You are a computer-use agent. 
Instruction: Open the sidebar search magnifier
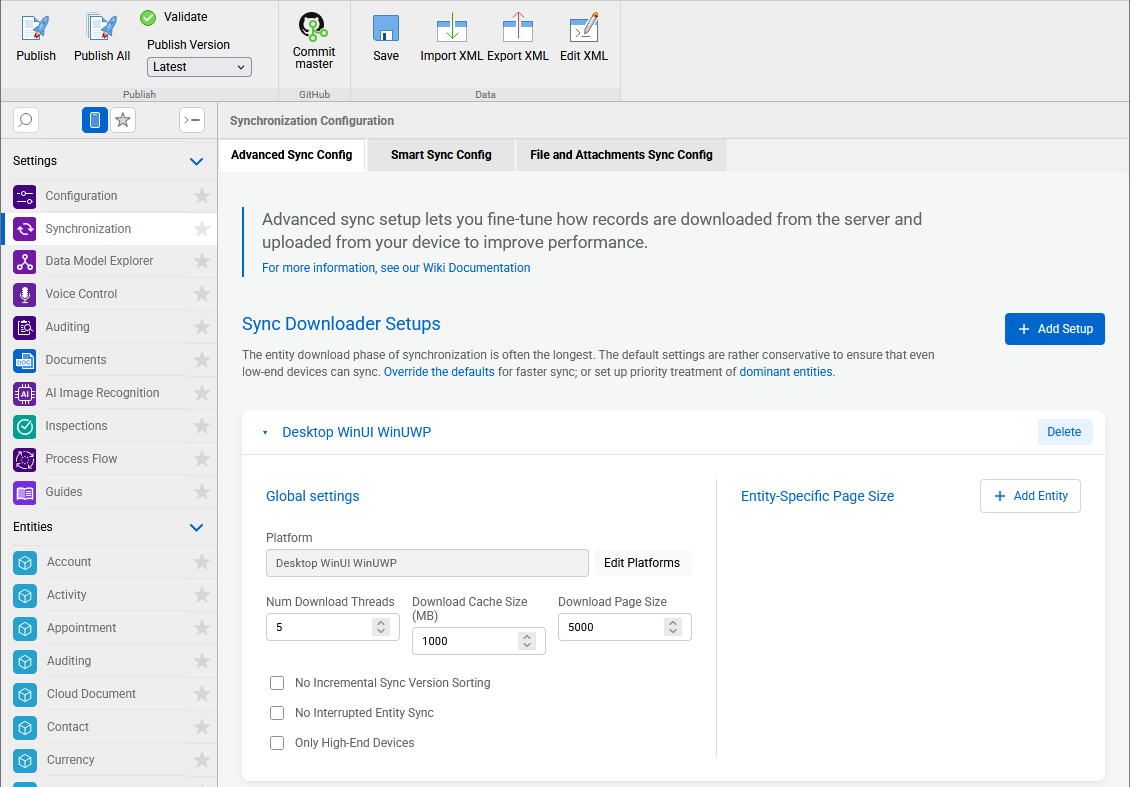(x=25, y=120)
